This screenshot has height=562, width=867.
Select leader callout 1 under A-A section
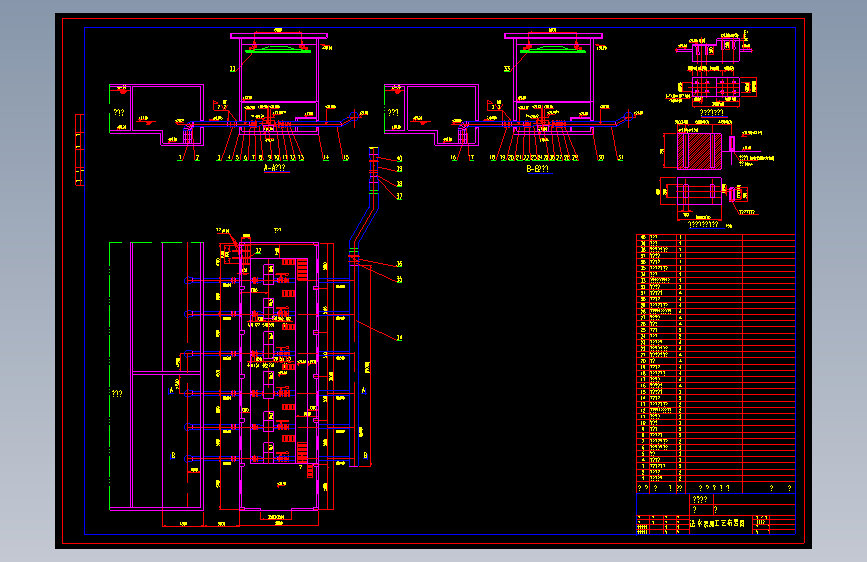coord(180,158)
